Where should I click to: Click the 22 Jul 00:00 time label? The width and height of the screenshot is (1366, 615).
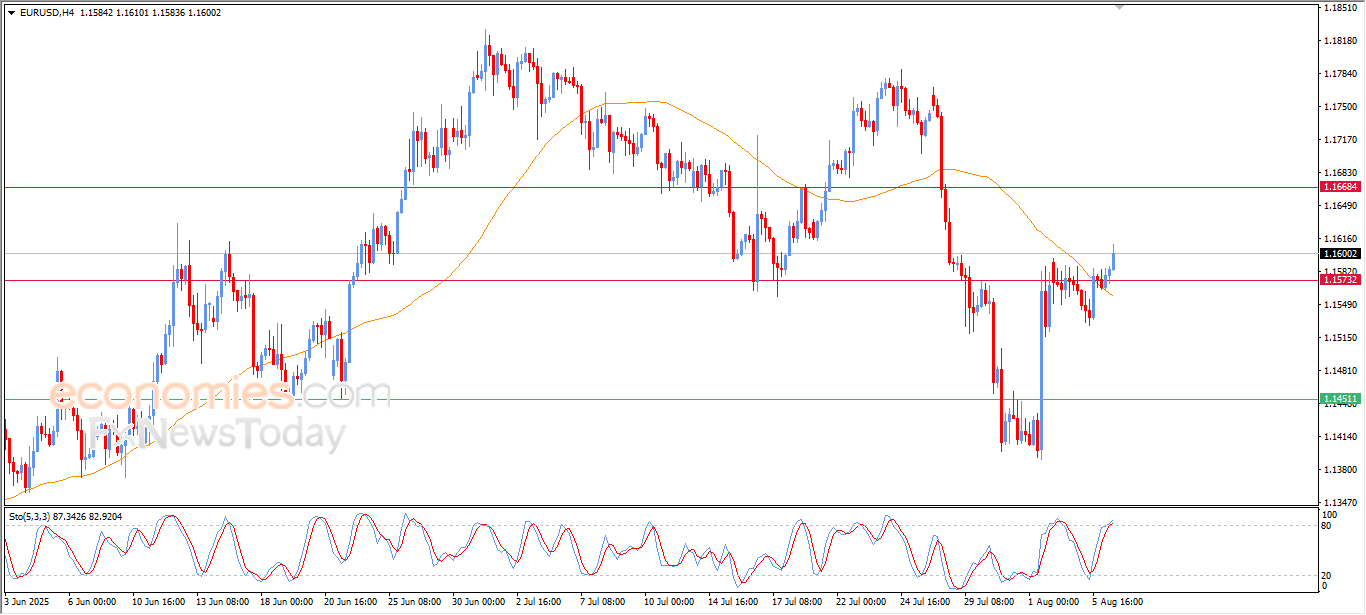pyautogui.click(x=862, y=602)
